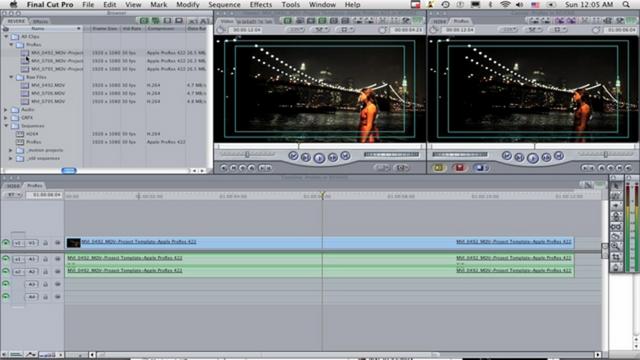Toggle the Snapping button in the Timeline
This screenshot has width=640, height=360.
[599, 185]
